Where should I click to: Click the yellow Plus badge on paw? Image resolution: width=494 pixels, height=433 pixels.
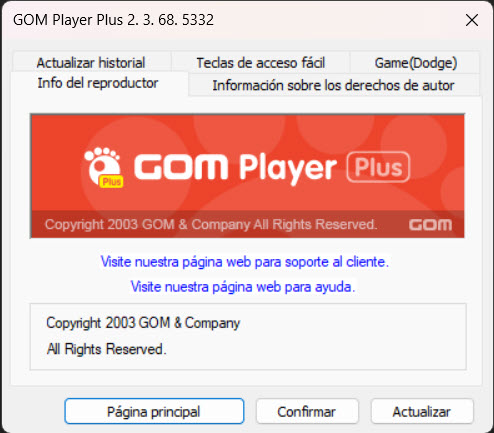point(111,182)
